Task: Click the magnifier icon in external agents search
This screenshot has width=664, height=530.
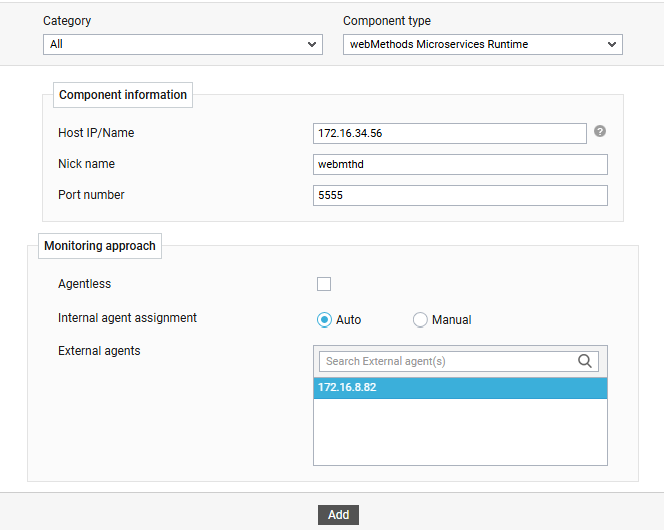Action: click(586, 361)
